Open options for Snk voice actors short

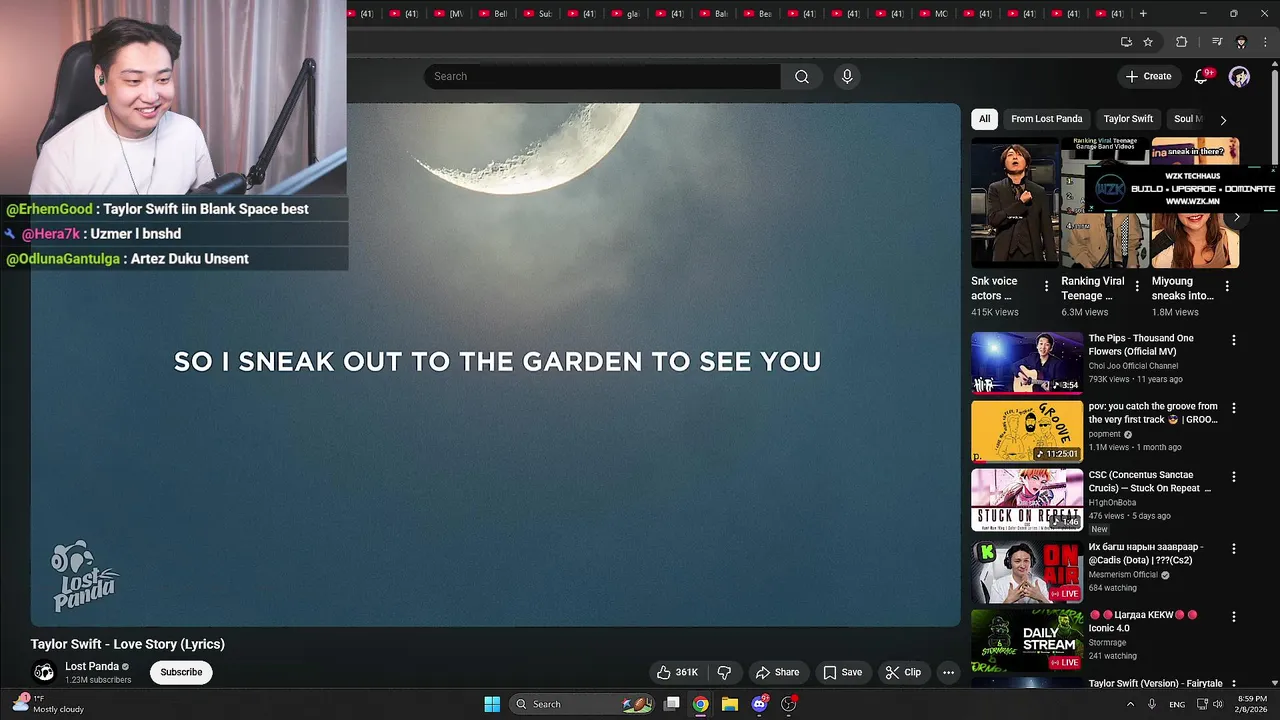point(1047,286)
